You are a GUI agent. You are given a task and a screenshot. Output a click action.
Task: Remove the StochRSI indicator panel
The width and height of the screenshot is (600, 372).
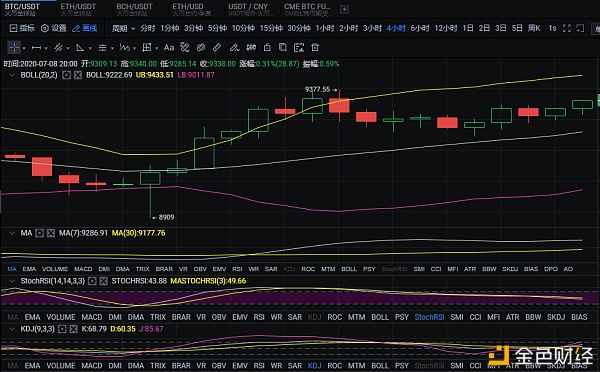click(x=104, y=281)
